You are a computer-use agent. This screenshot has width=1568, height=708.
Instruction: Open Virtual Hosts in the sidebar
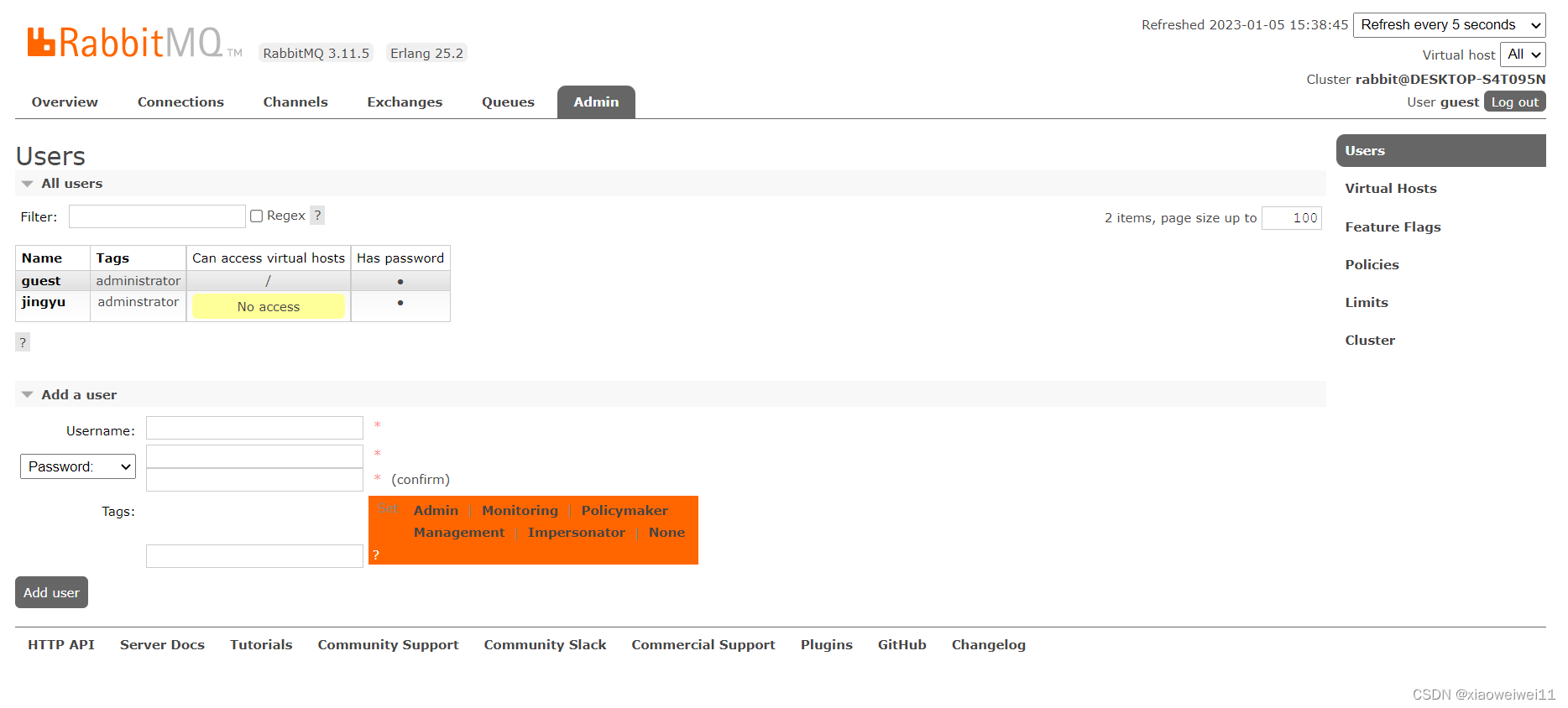point(1391,189)
